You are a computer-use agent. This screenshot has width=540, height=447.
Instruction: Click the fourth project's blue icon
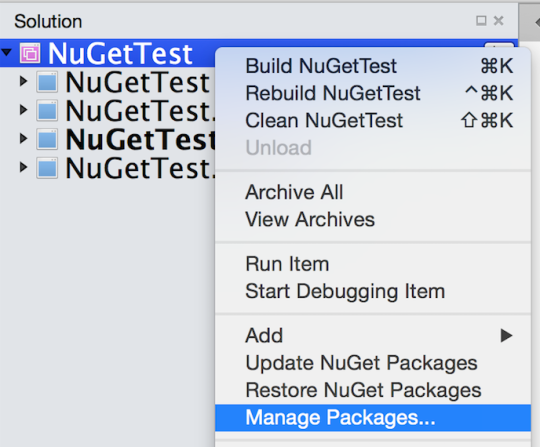(x=47, y=168)
